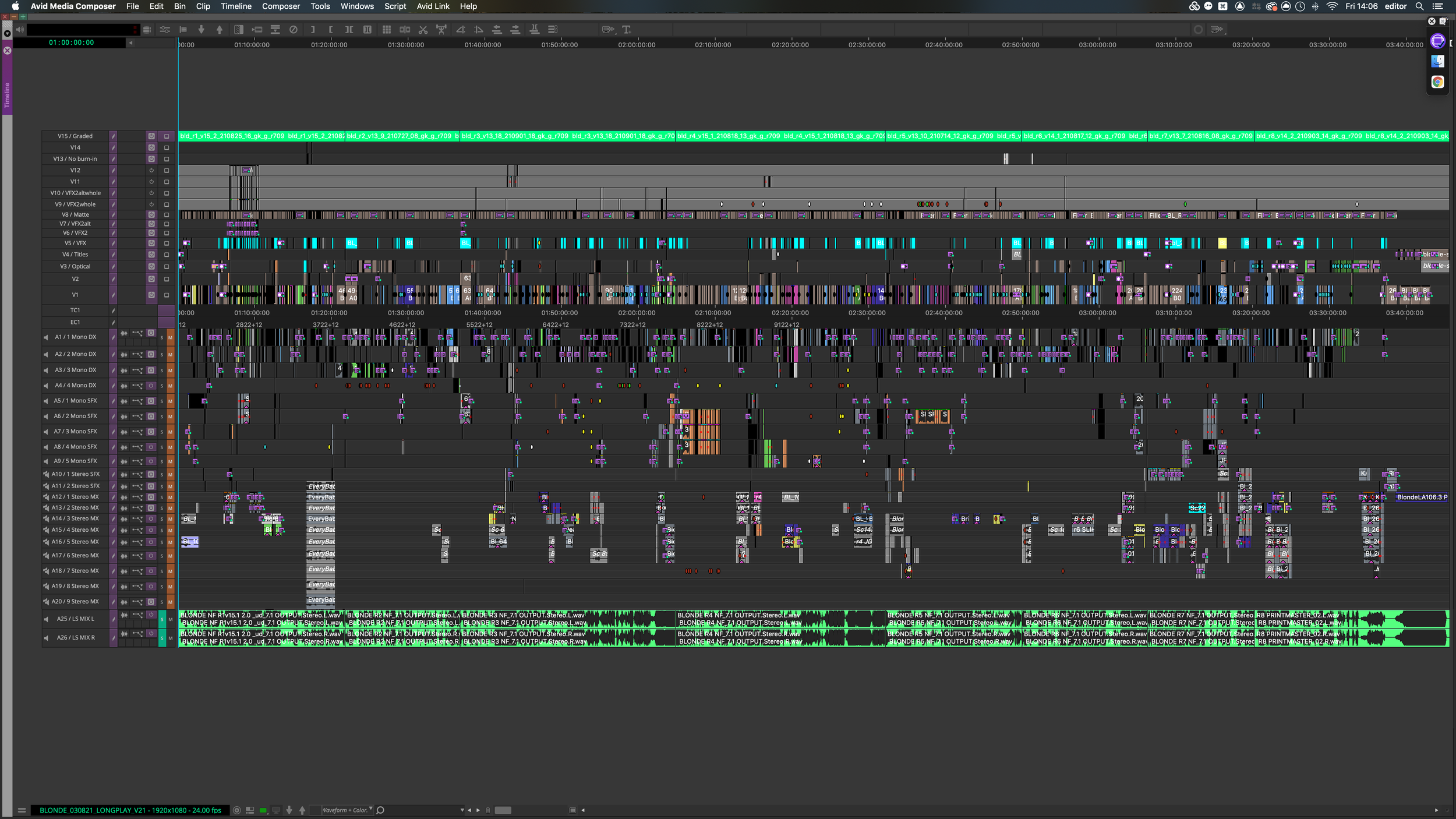
Task: Open the Timeline fast menu hamburger
Action: click(x=22, y=810)
